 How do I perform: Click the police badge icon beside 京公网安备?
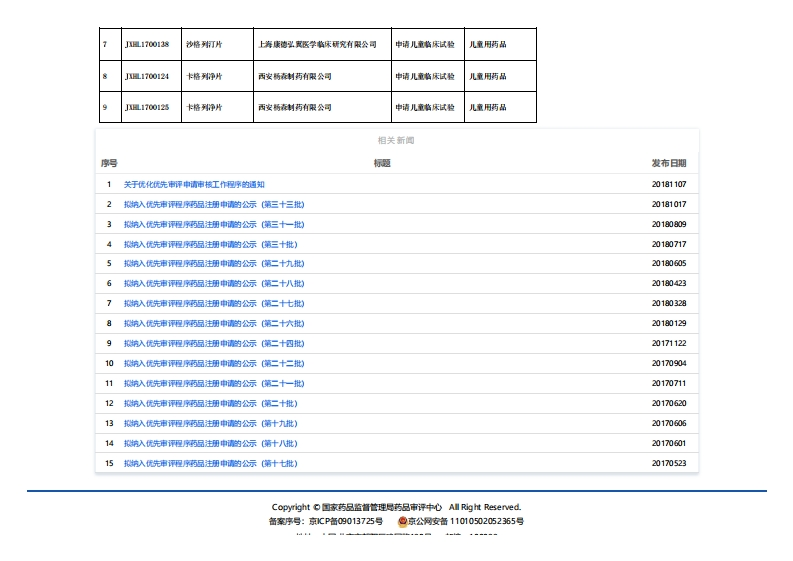pos(403,521)
